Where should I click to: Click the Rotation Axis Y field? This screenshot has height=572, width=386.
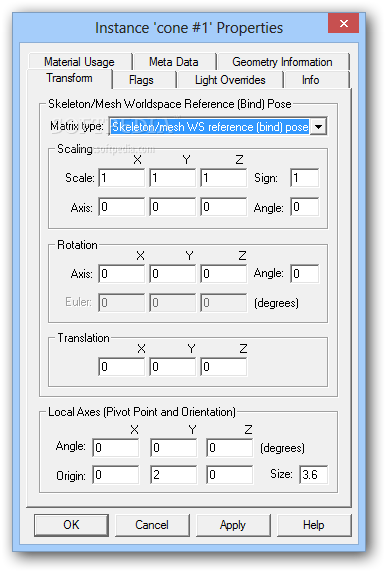pos(173,274)
